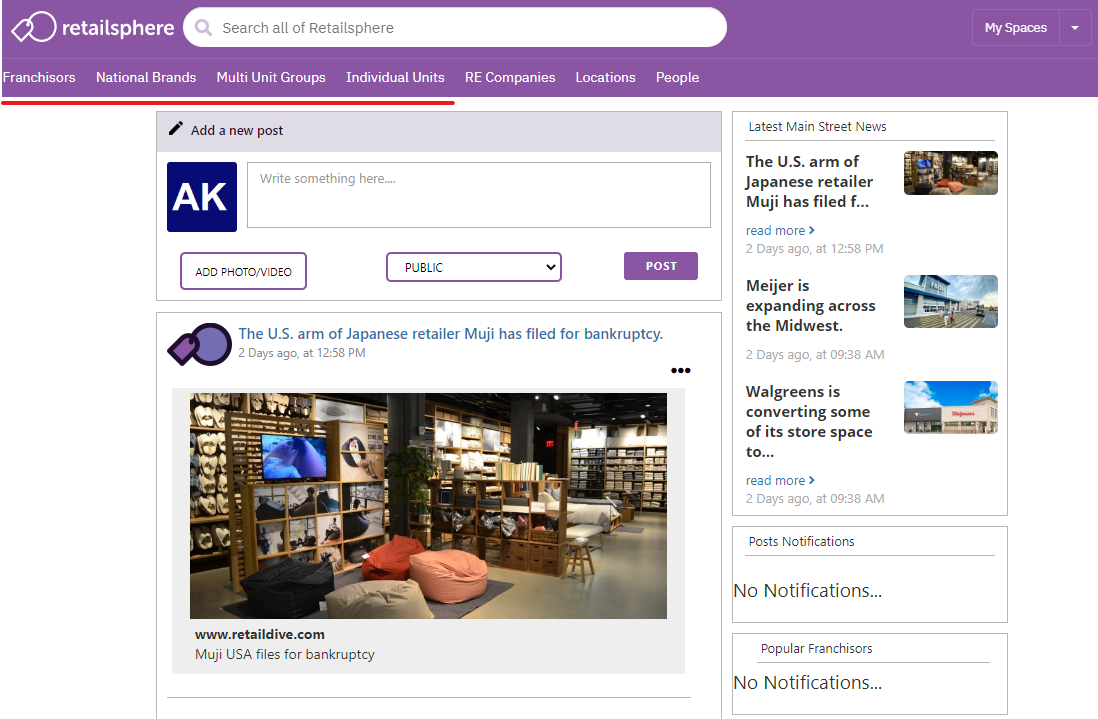The width and height of the screenshot is (1098, 719).
Task: Click the Posts Notifications heading
Action: coord(801,541)
